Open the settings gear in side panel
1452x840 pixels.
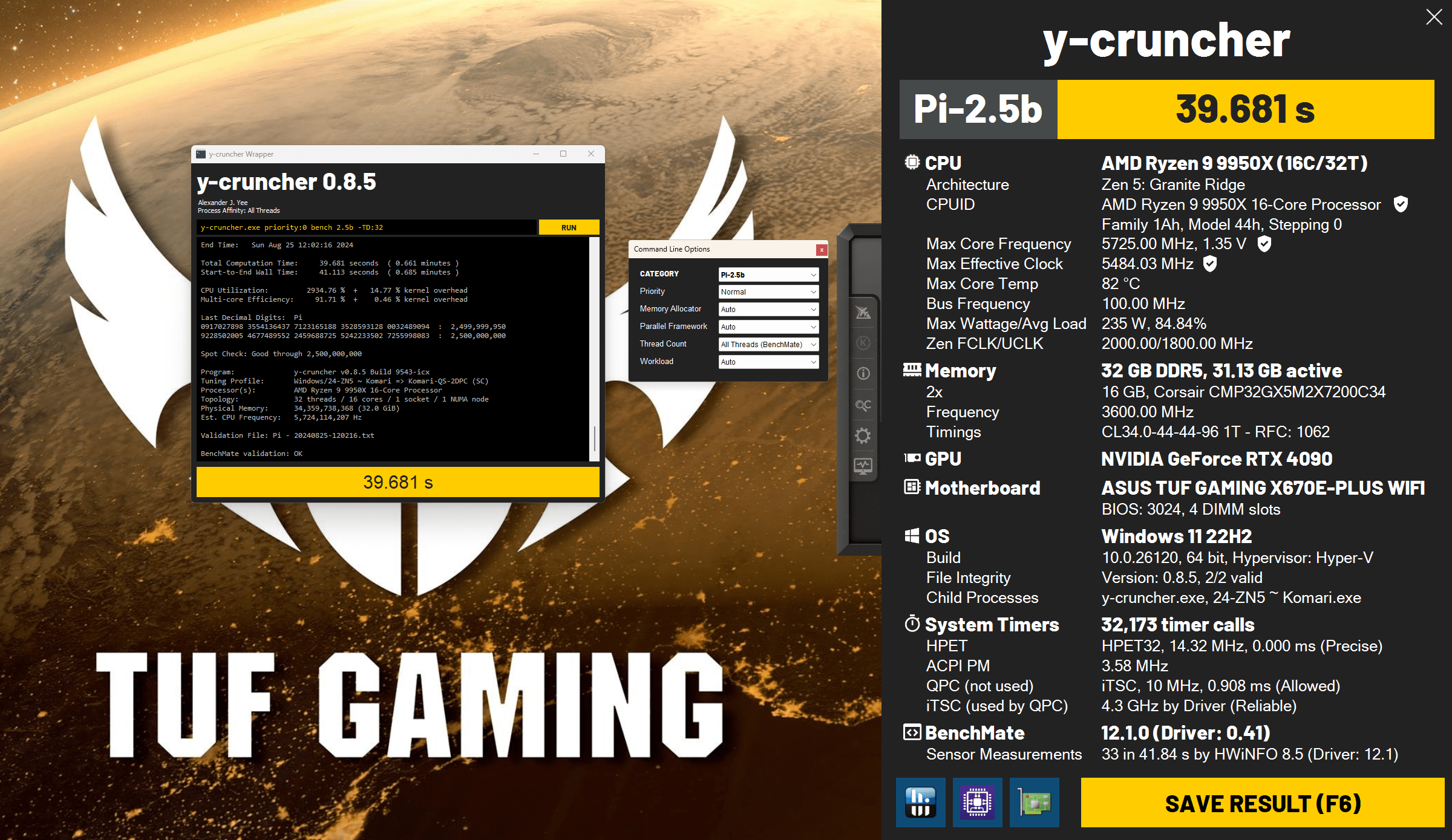tap(863, 436)
